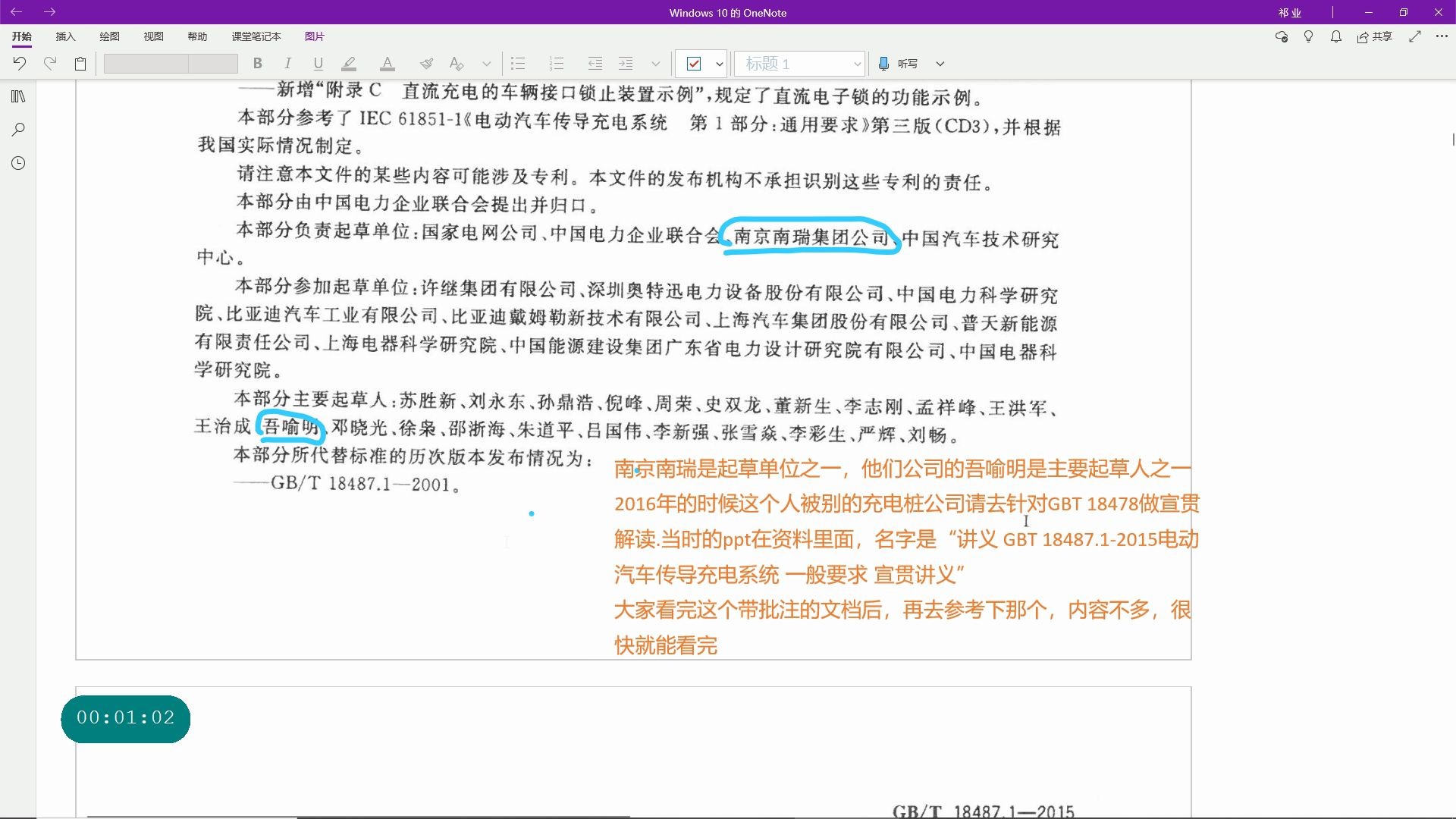Click the Redo icon
The height and width of the screenshot is (819, 1456).
(50, 64)
